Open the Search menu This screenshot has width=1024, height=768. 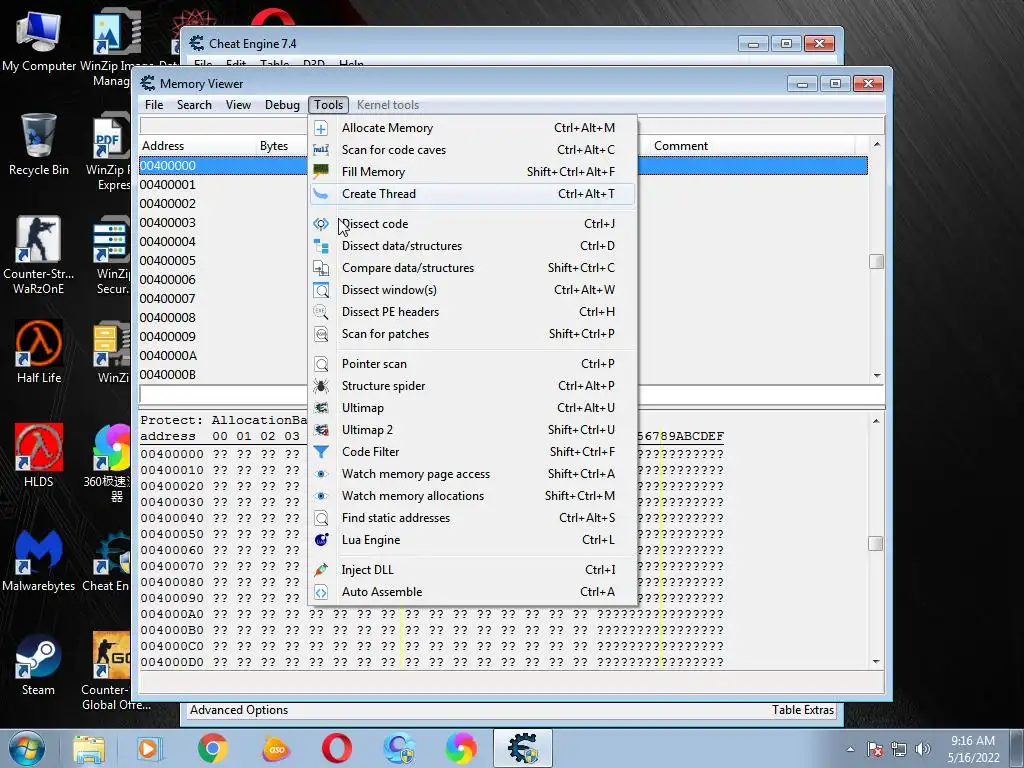(x=194, y=105)
